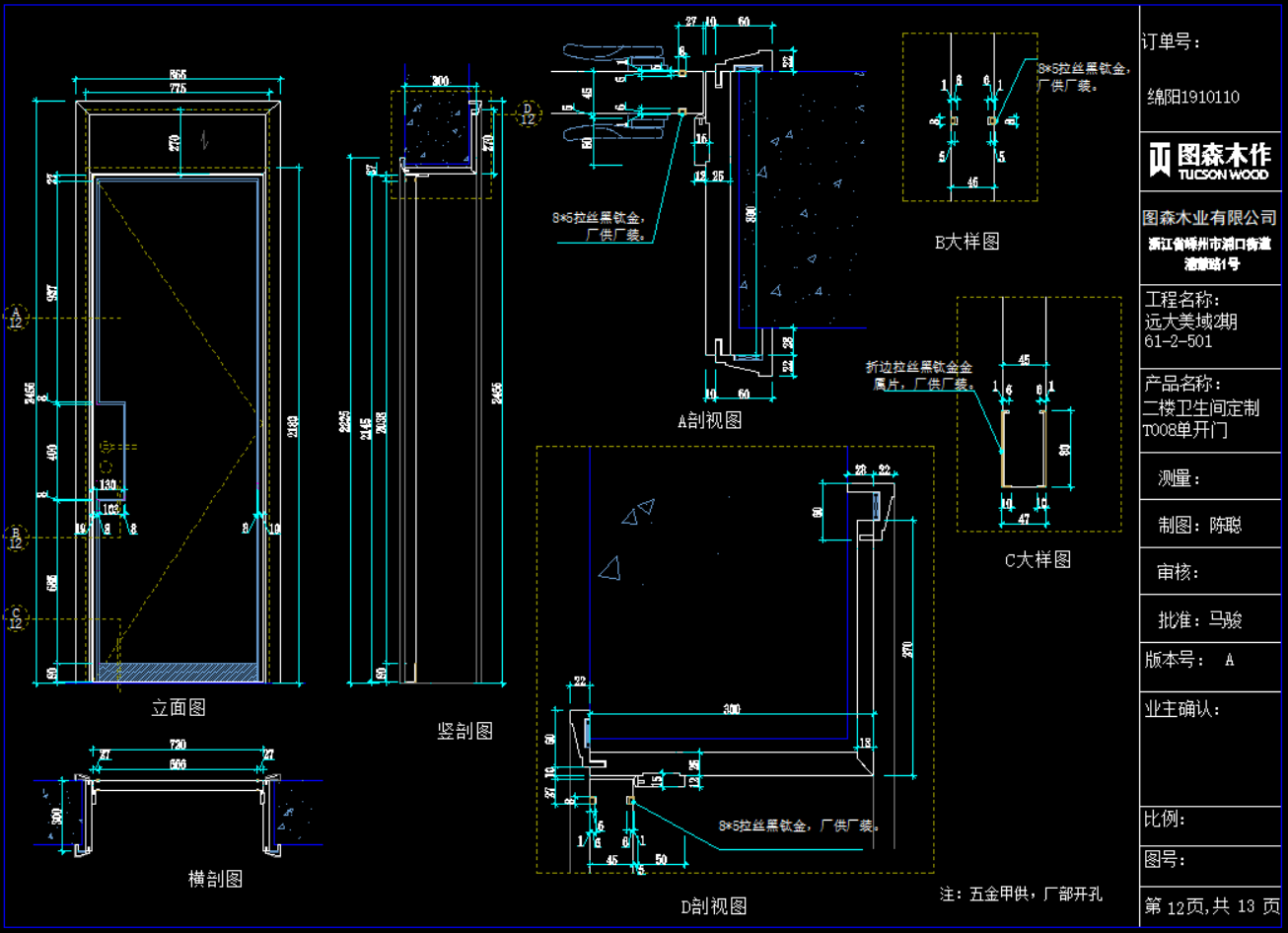
Task: Click the B大样图 detail title
Action: 967,242
